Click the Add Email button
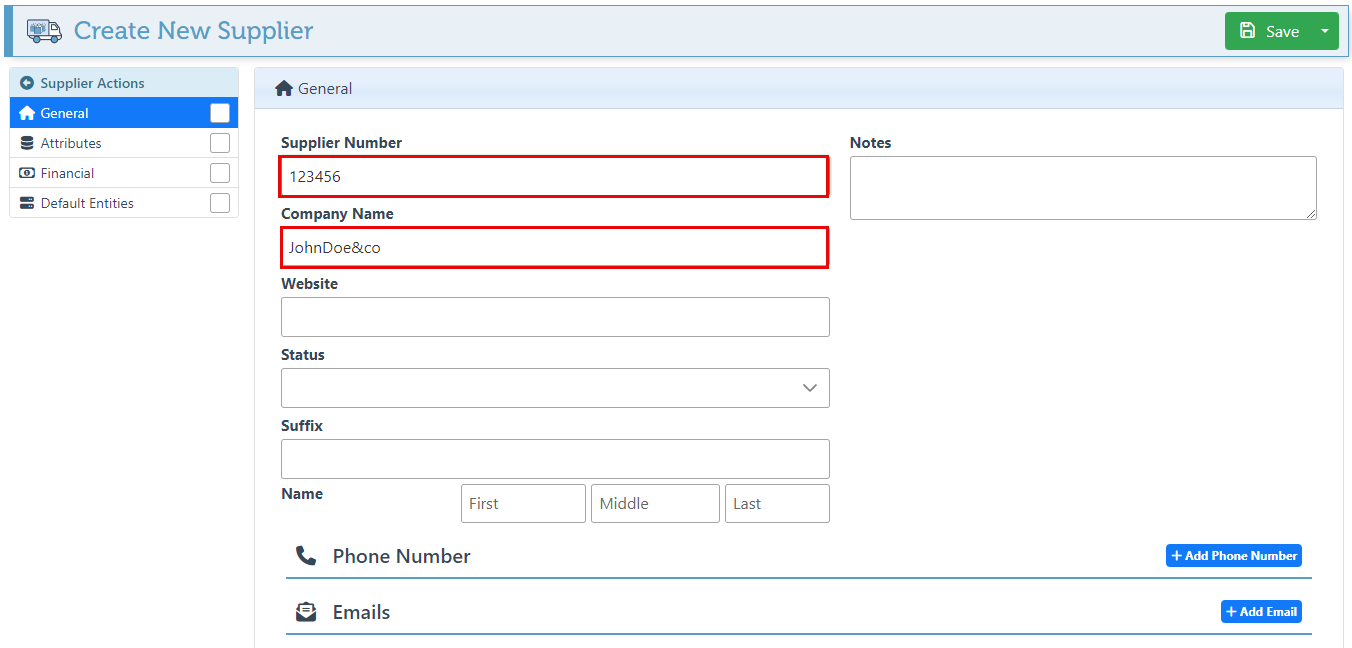 point(1260,612)
